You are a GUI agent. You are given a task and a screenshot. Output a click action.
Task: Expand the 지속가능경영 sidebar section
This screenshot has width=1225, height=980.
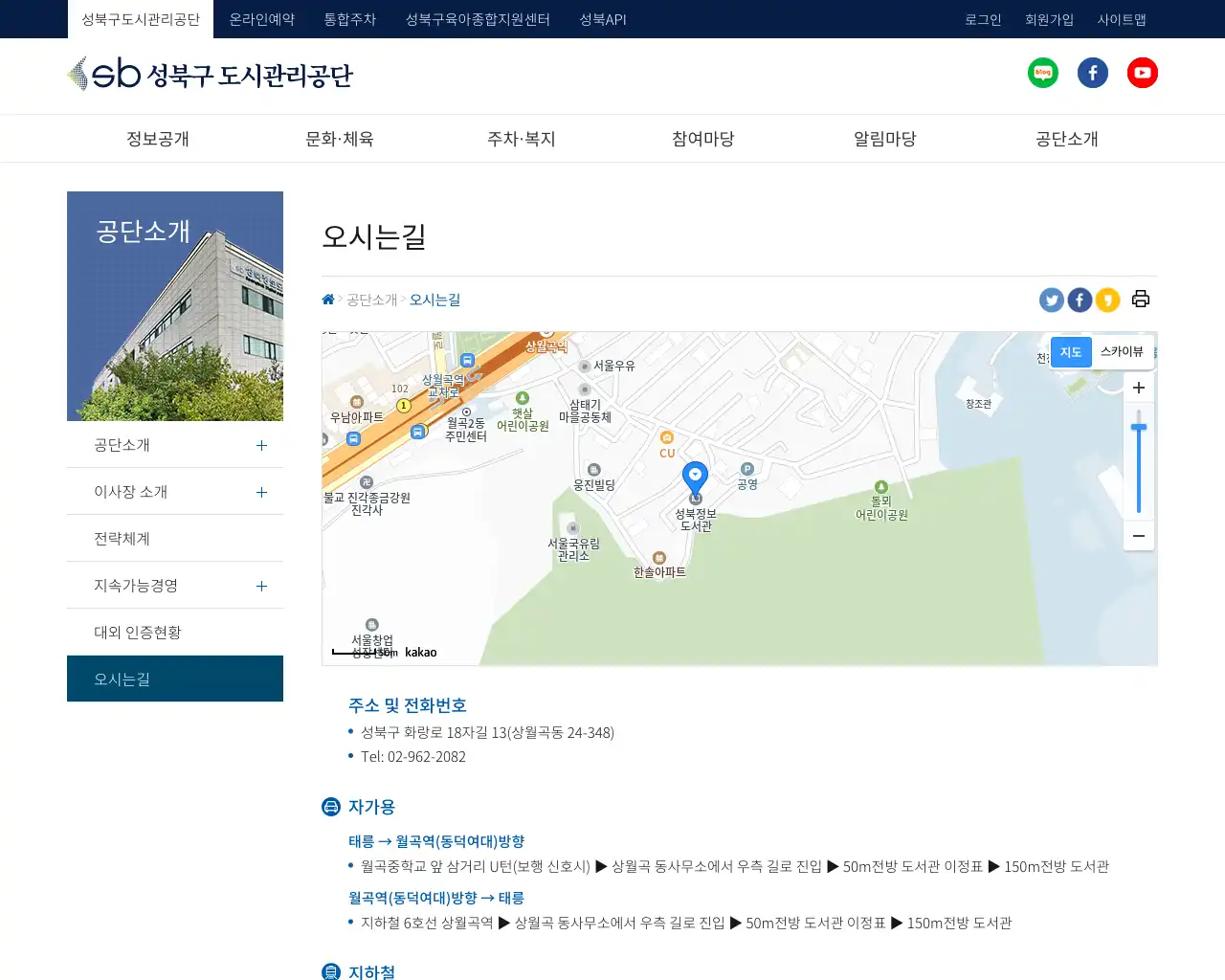pos(260,586)
